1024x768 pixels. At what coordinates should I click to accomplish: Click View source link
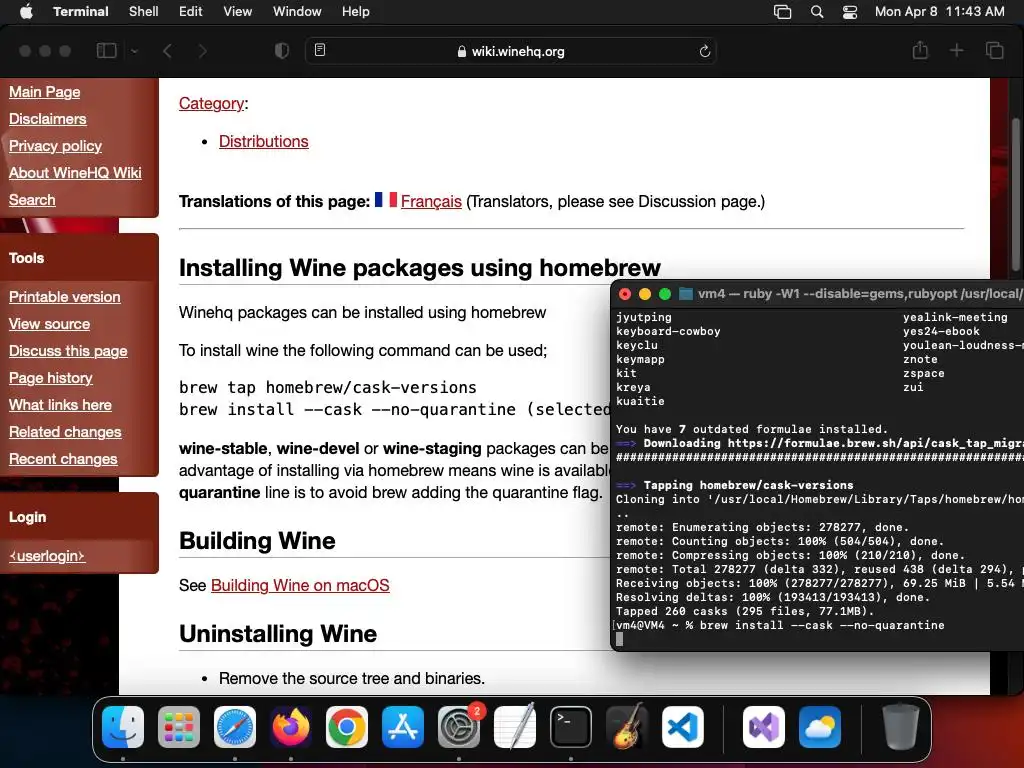[x=50, y=324]
